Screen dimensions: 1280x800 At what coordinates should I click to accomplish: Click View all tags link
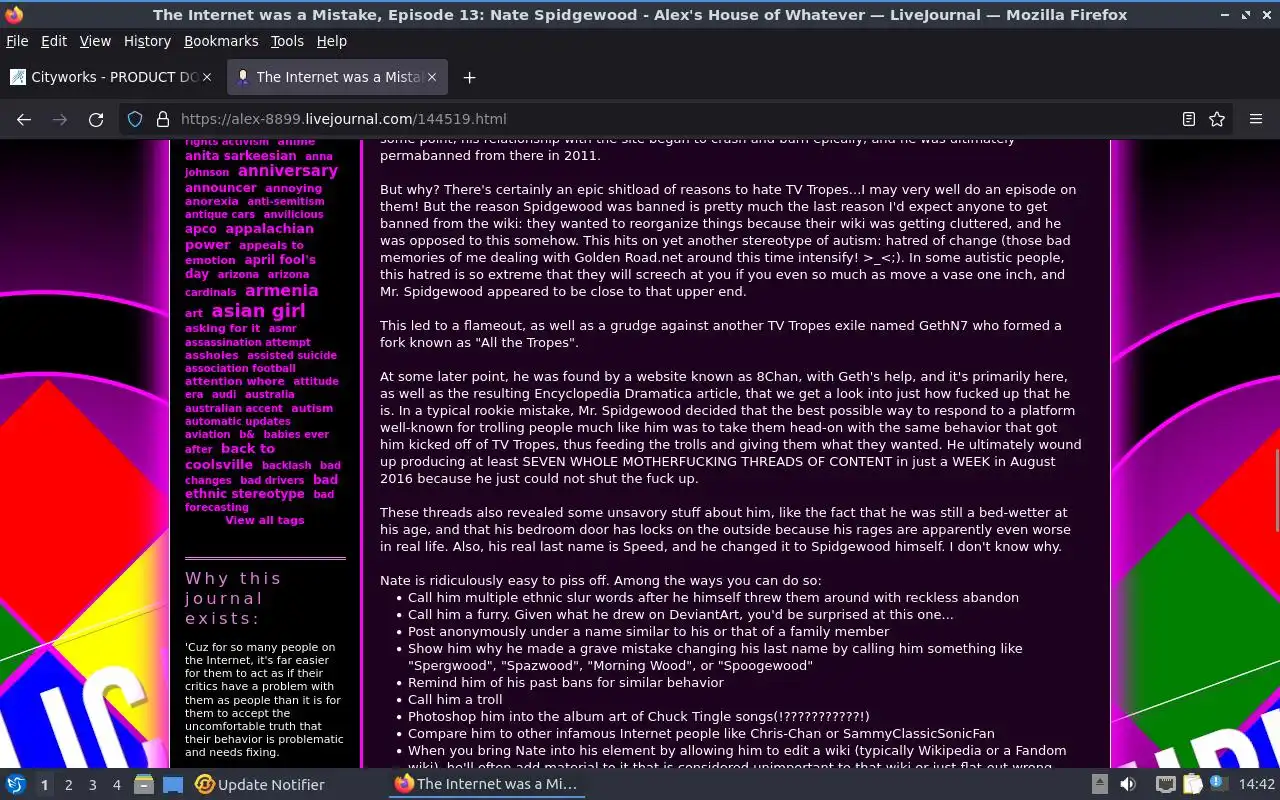(x=265, y=521)
